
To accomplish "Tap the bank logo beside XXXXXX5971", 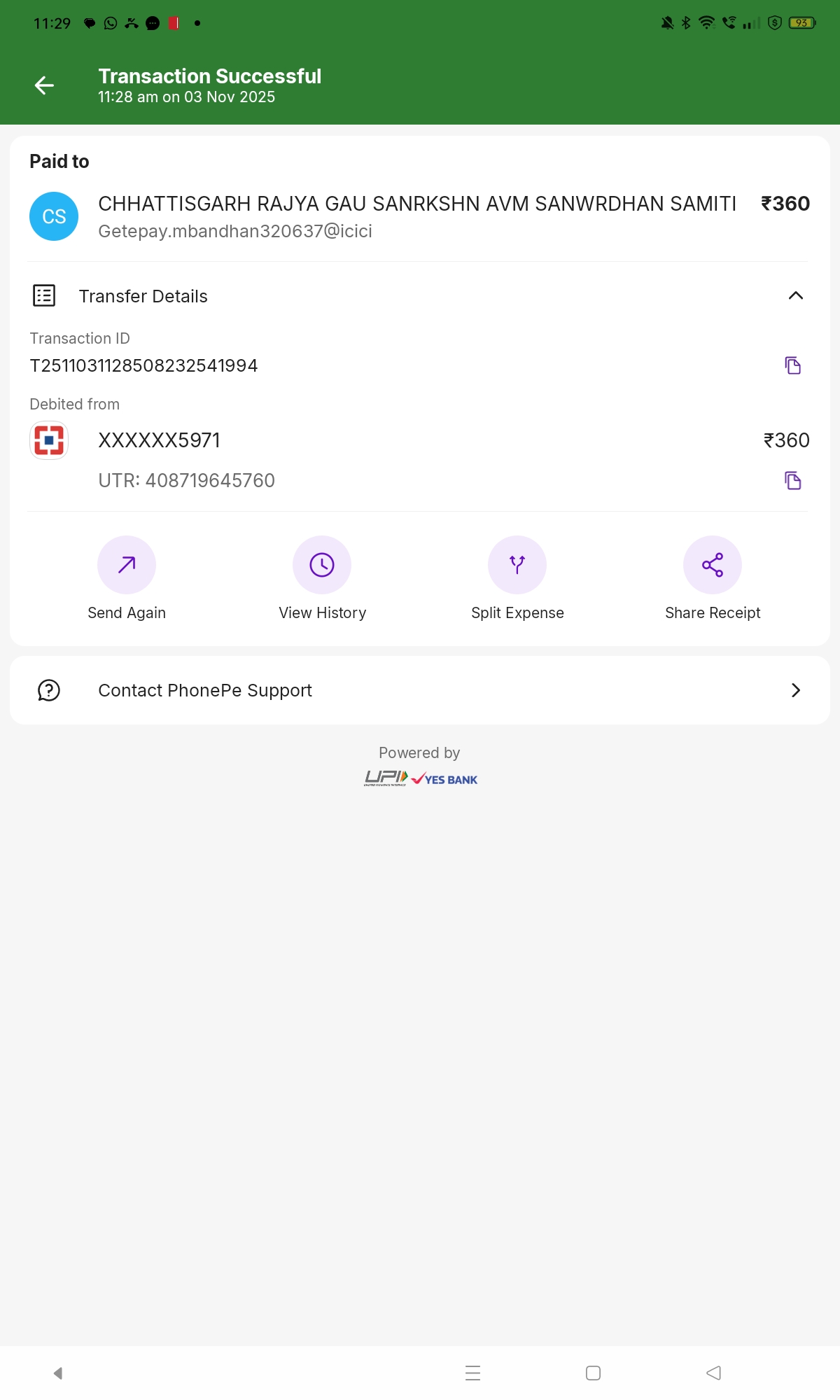I will 49,440.
